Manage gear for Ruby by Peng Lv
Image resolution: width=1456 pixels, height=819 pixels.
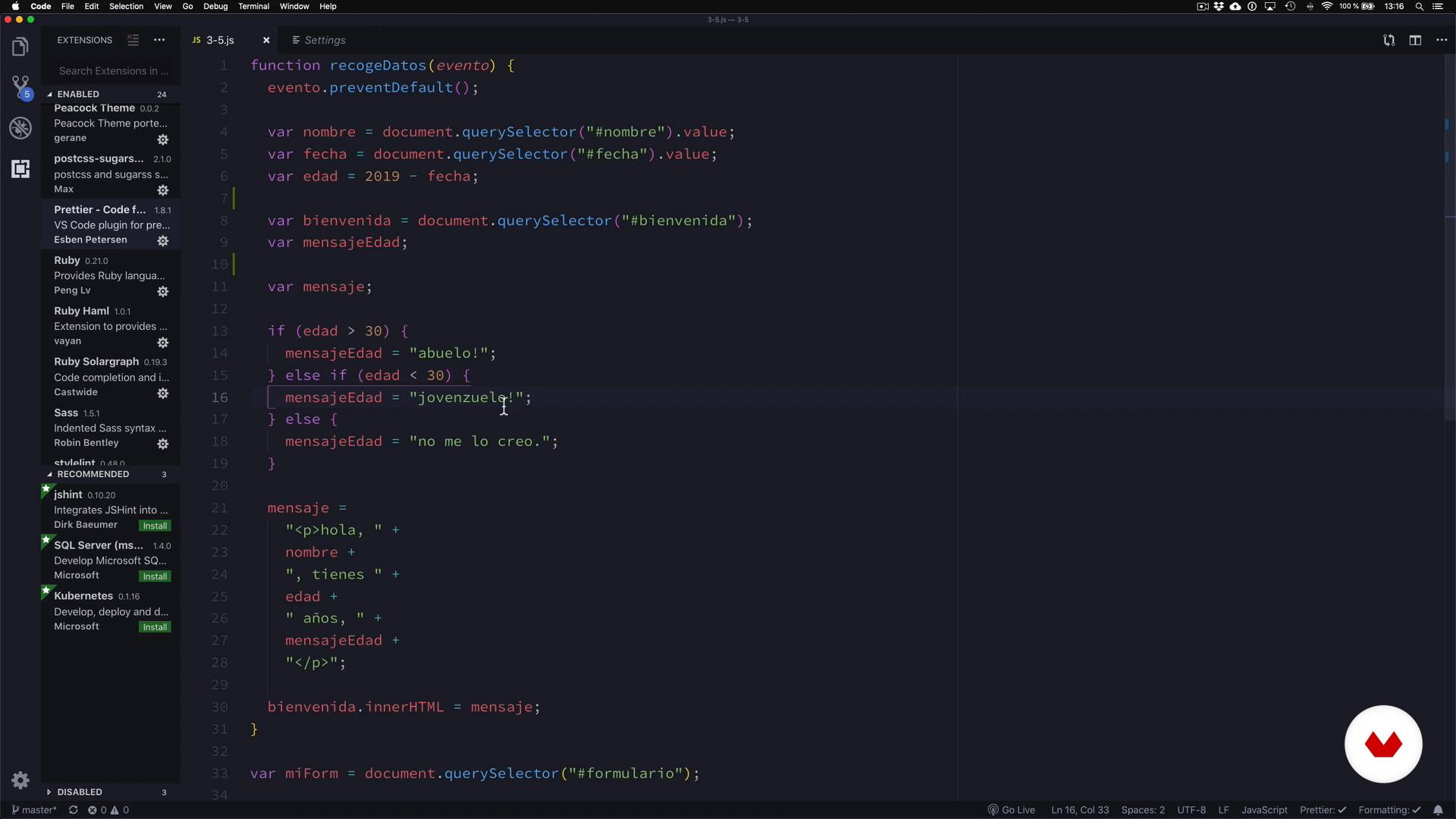(x=162, y=292)
